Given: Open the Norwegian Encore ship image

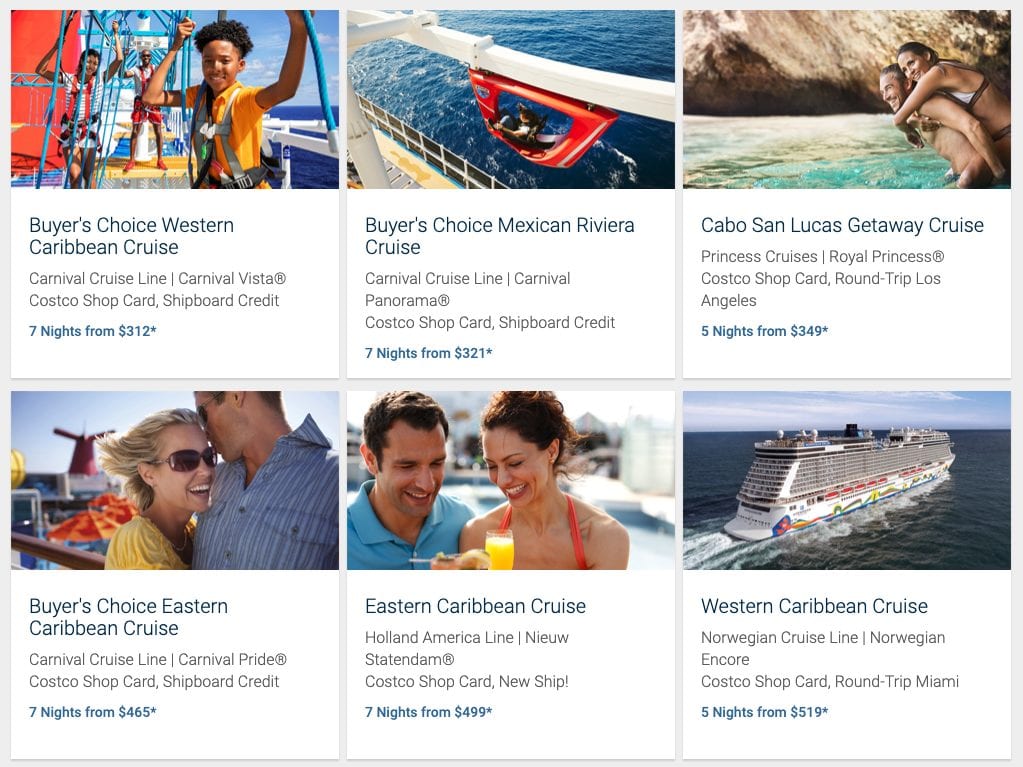Looking at the screenshot, I should click(846, 480).
